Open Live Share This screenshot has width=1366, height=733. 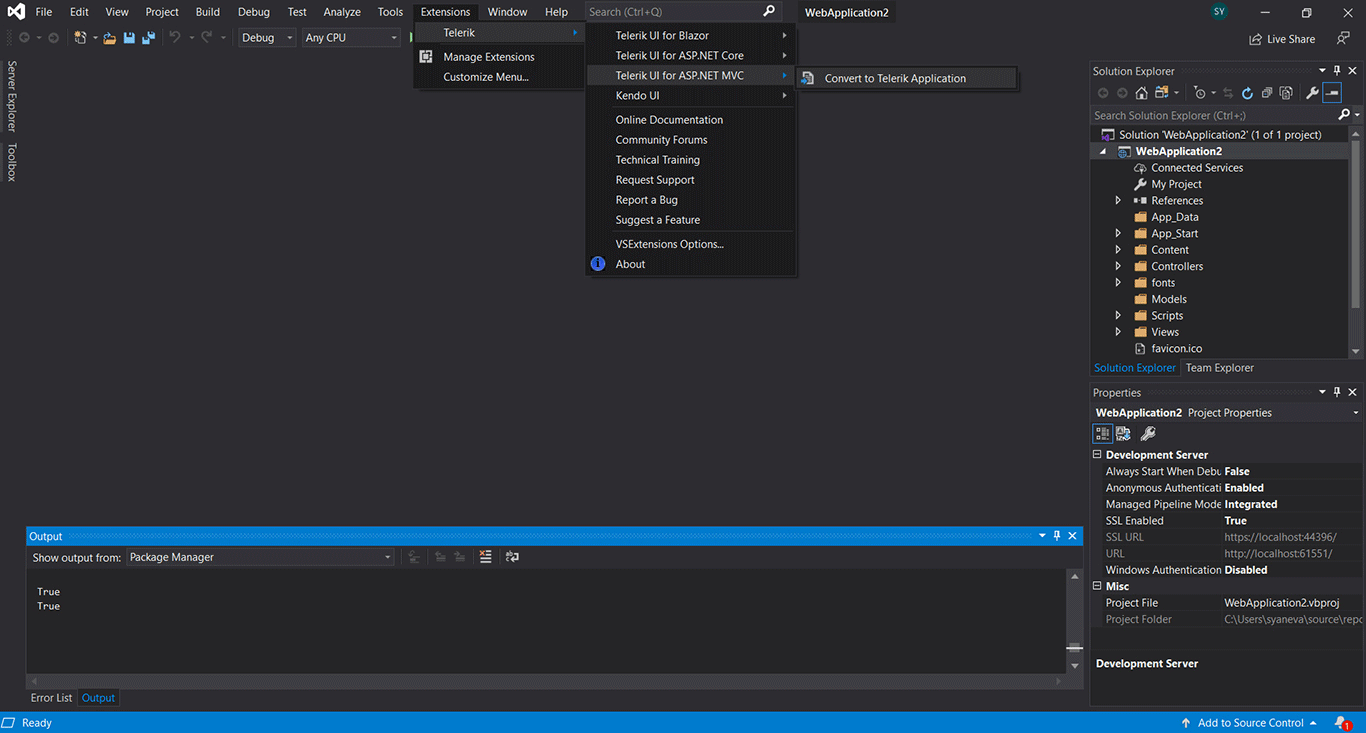pos(1281,38)
